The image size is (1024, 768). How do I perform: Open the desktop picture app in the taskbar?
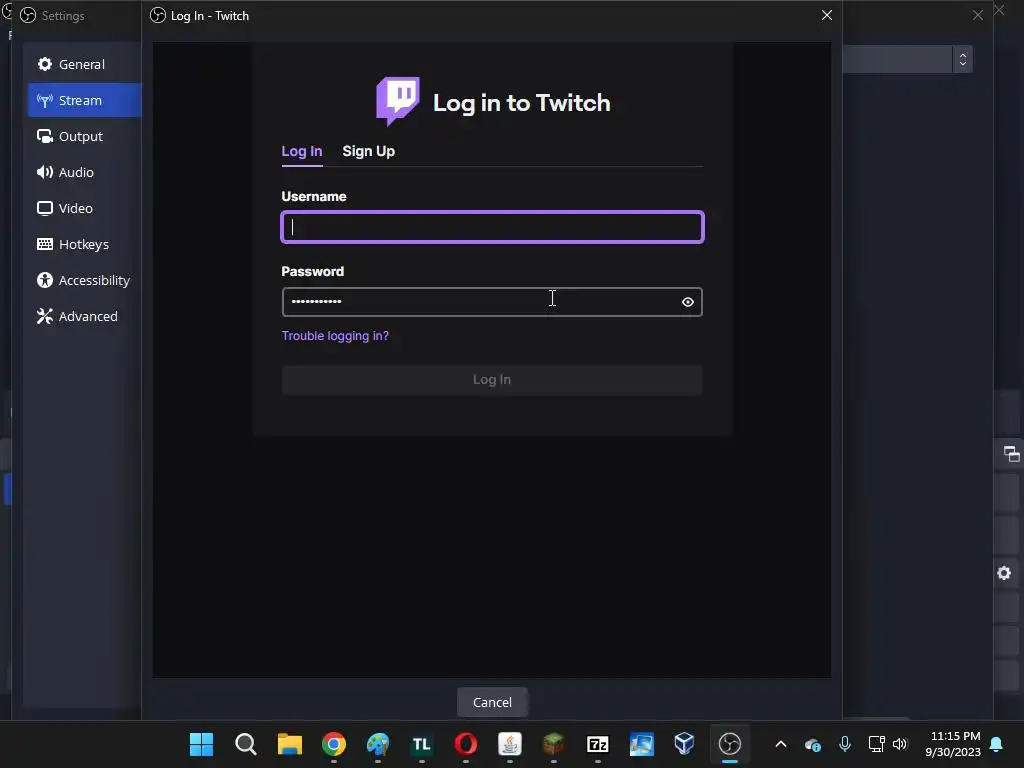[641, 744]
